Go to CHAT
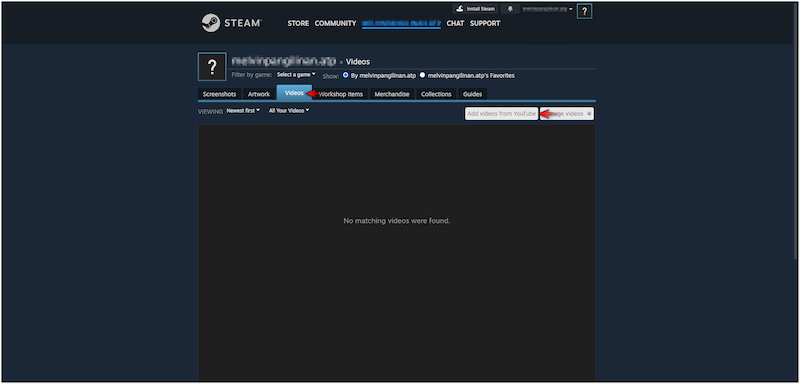The width and height of the screenshot is (800, 384). click(455, 23)
